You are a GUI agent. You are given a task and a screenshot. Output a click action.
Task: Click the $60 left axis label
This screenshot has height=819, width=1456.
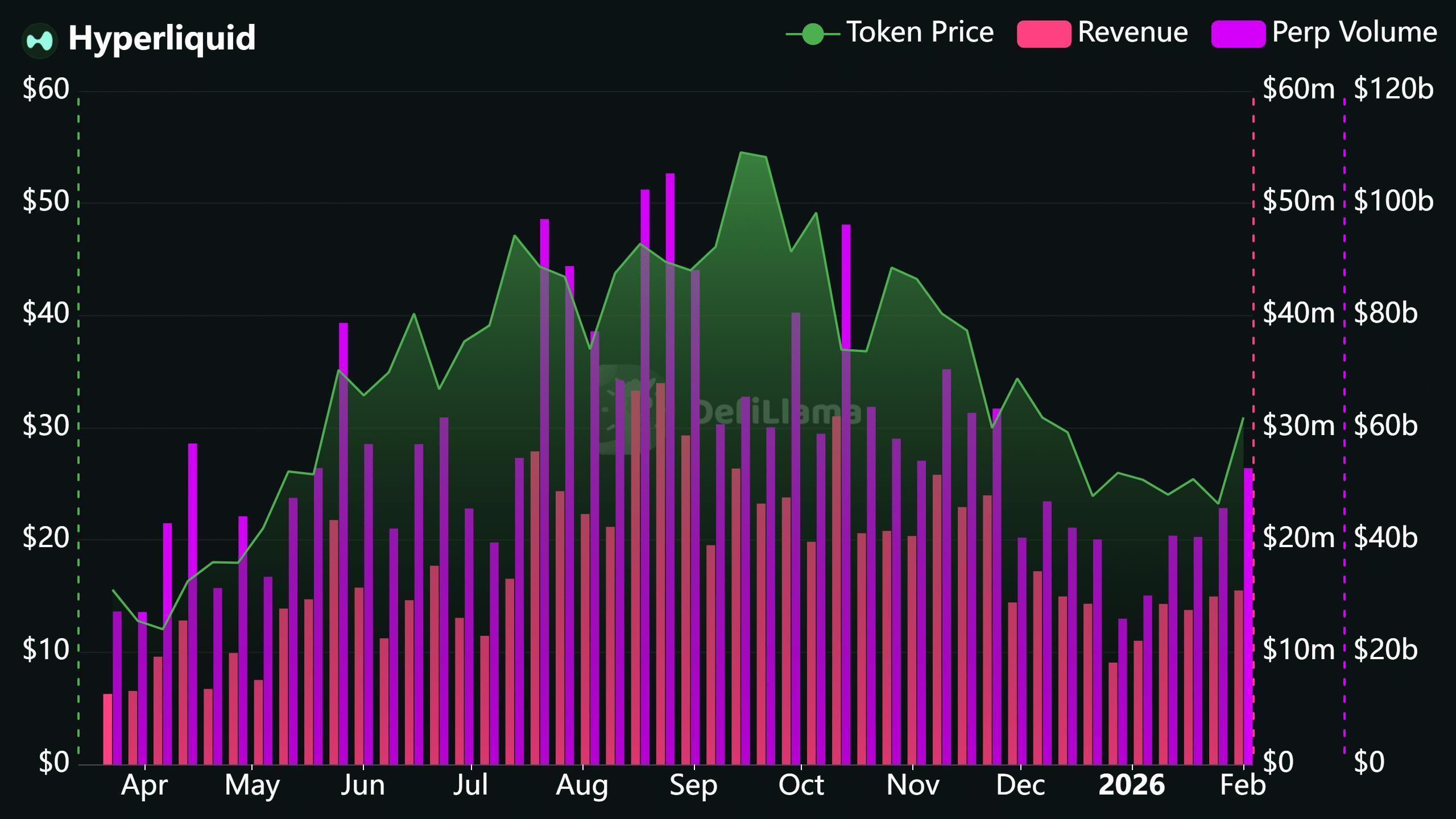[45, 89]
